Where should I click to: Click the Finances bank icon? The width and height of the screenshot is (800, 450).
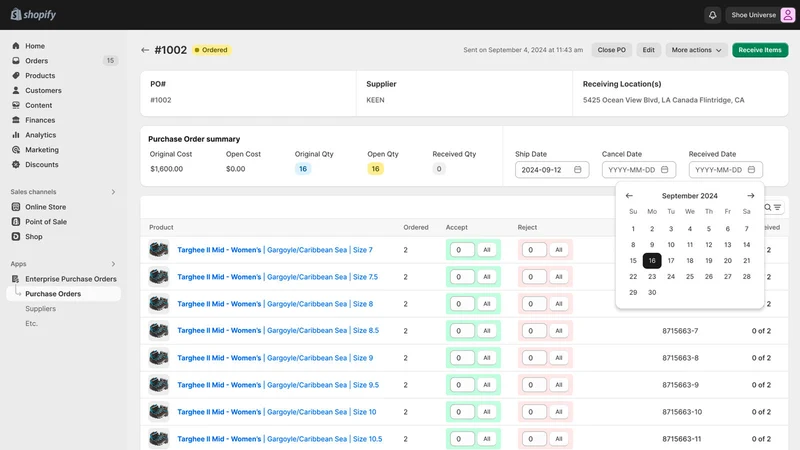[x=16, y=120]
